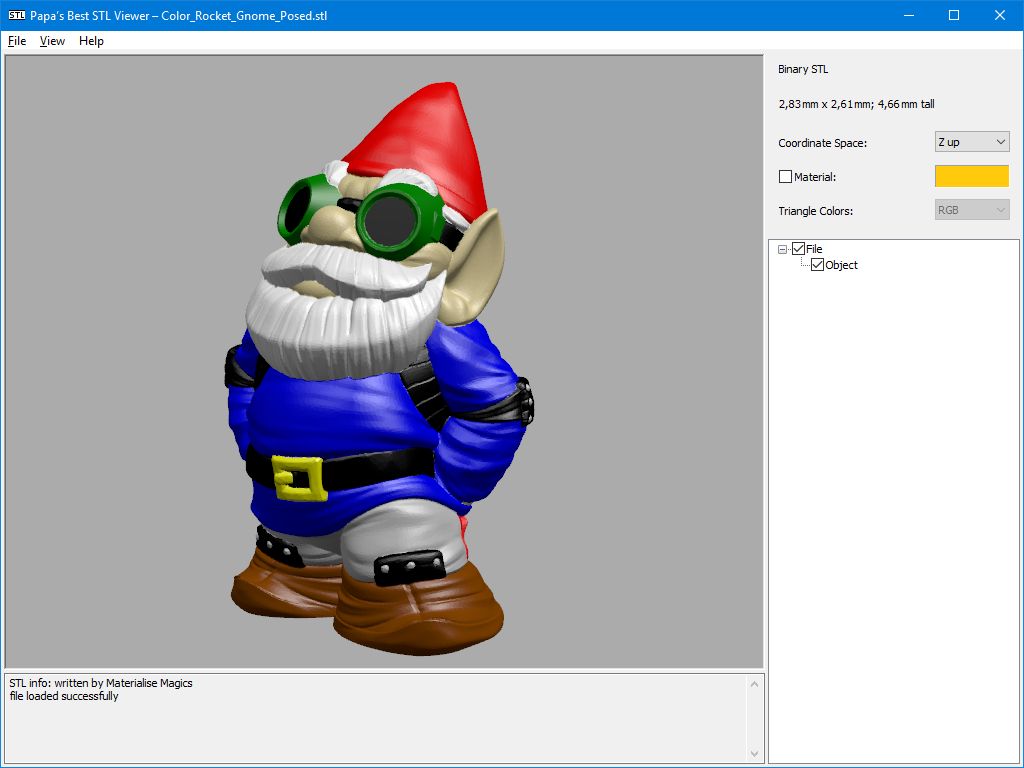The image size is (1024, 768).
Task: Select the Object item label in tree
Action: click(x=842, y=265)
